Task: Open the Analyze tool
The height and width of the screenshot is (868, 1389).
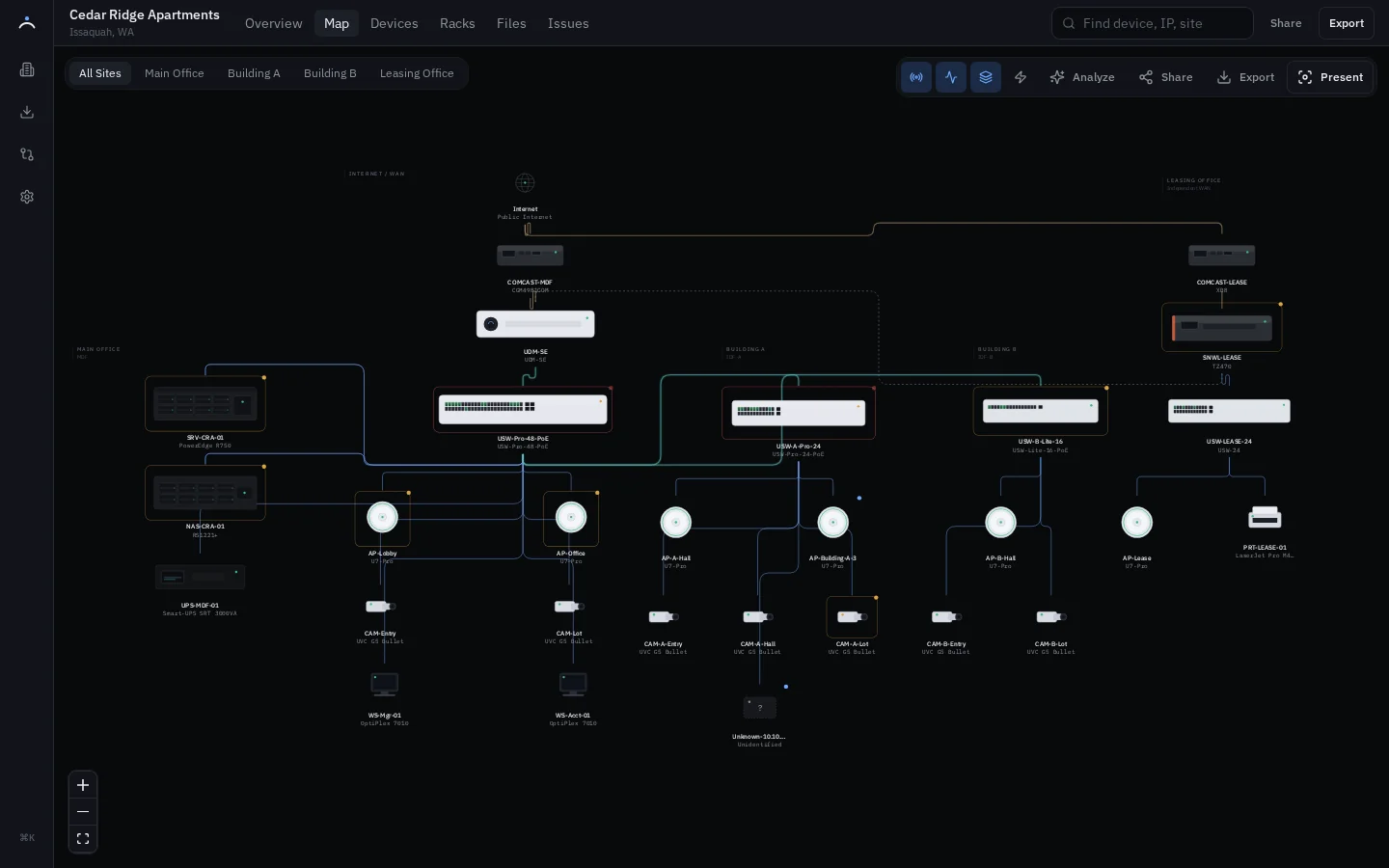Action: [x=1082, y=77]
